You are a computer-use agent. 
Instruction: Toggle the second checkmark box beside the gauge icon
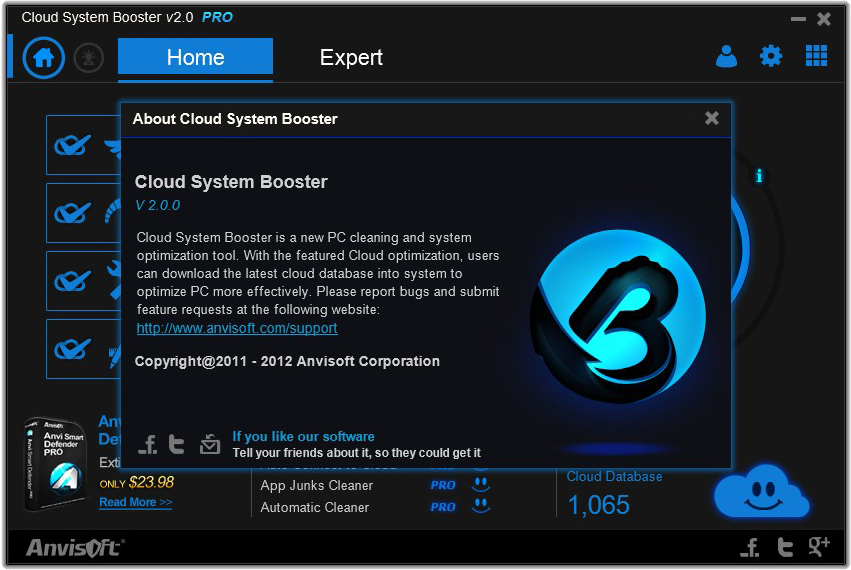(x=72, y=213)
